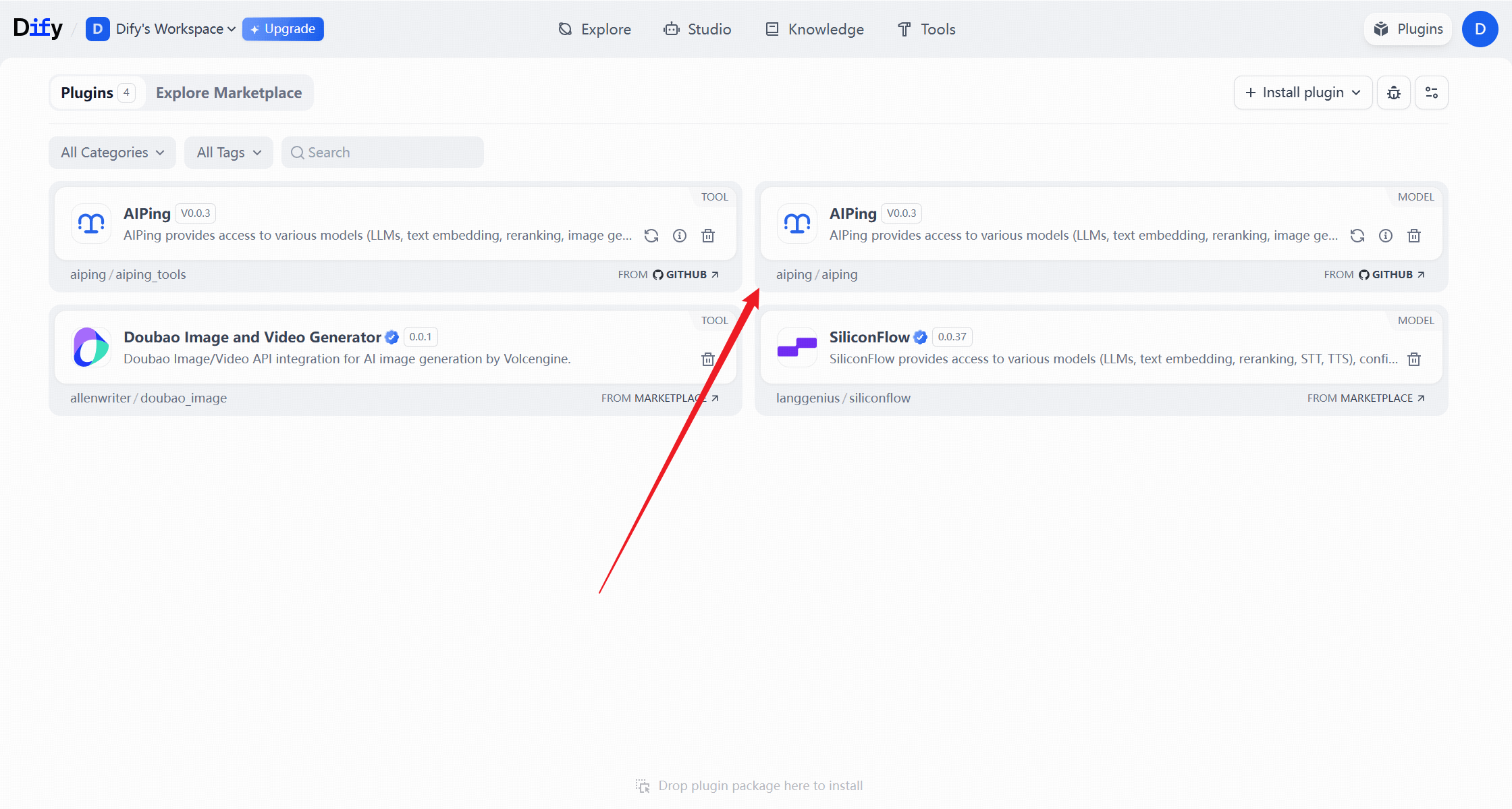The height and width of the screenshot is (809, 1512).
Task: Delete the AIPing tool plugin
Action: [x=707, y=236]
